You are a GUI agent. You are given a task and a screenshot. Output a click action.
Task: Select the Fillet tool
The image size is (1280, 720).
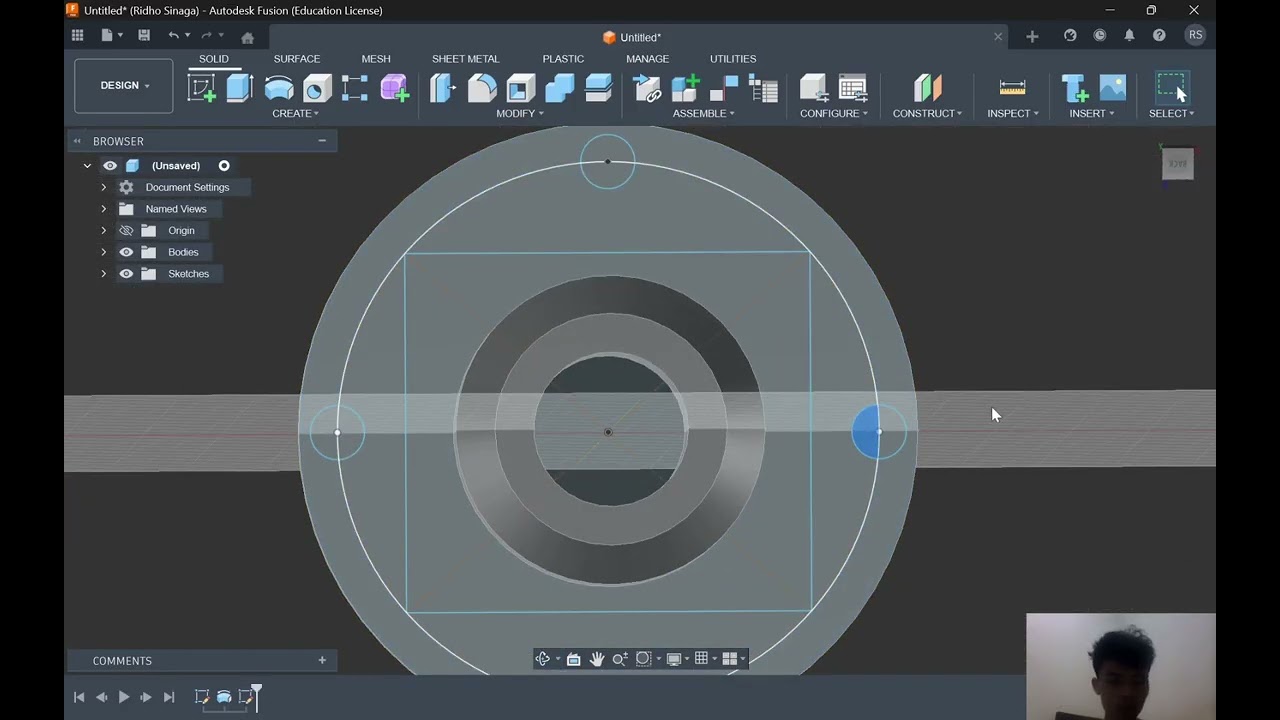pos(482,88)
